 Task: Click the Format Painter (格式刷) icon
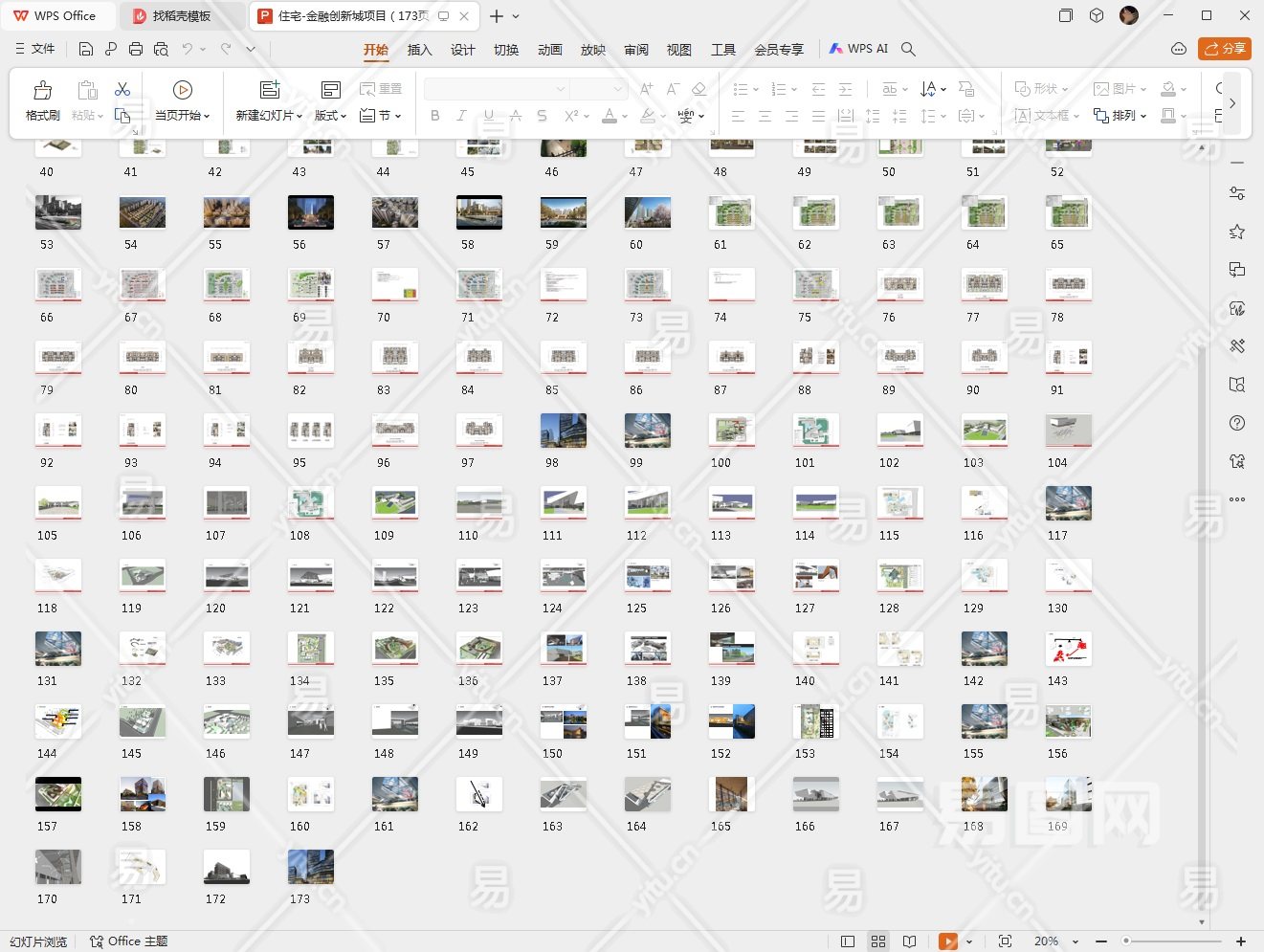(42, 91)
